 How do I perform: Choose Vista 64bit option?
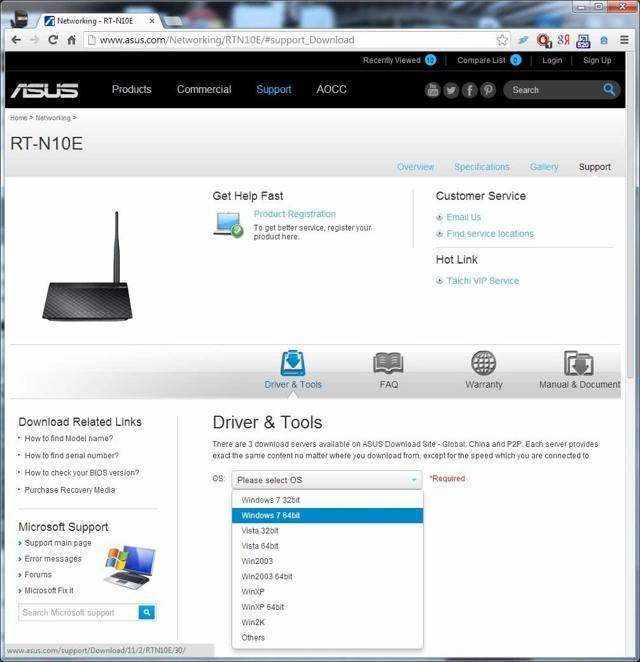point(327,546)
